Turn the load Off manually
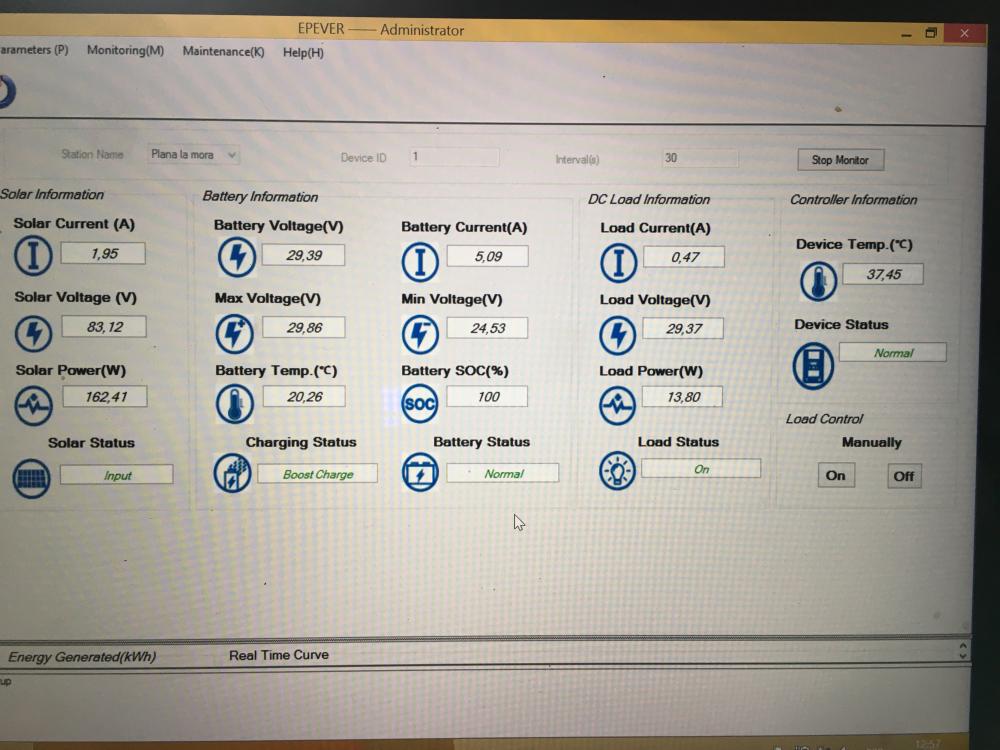Screen dimensions: 1000x750 point(904,476)
